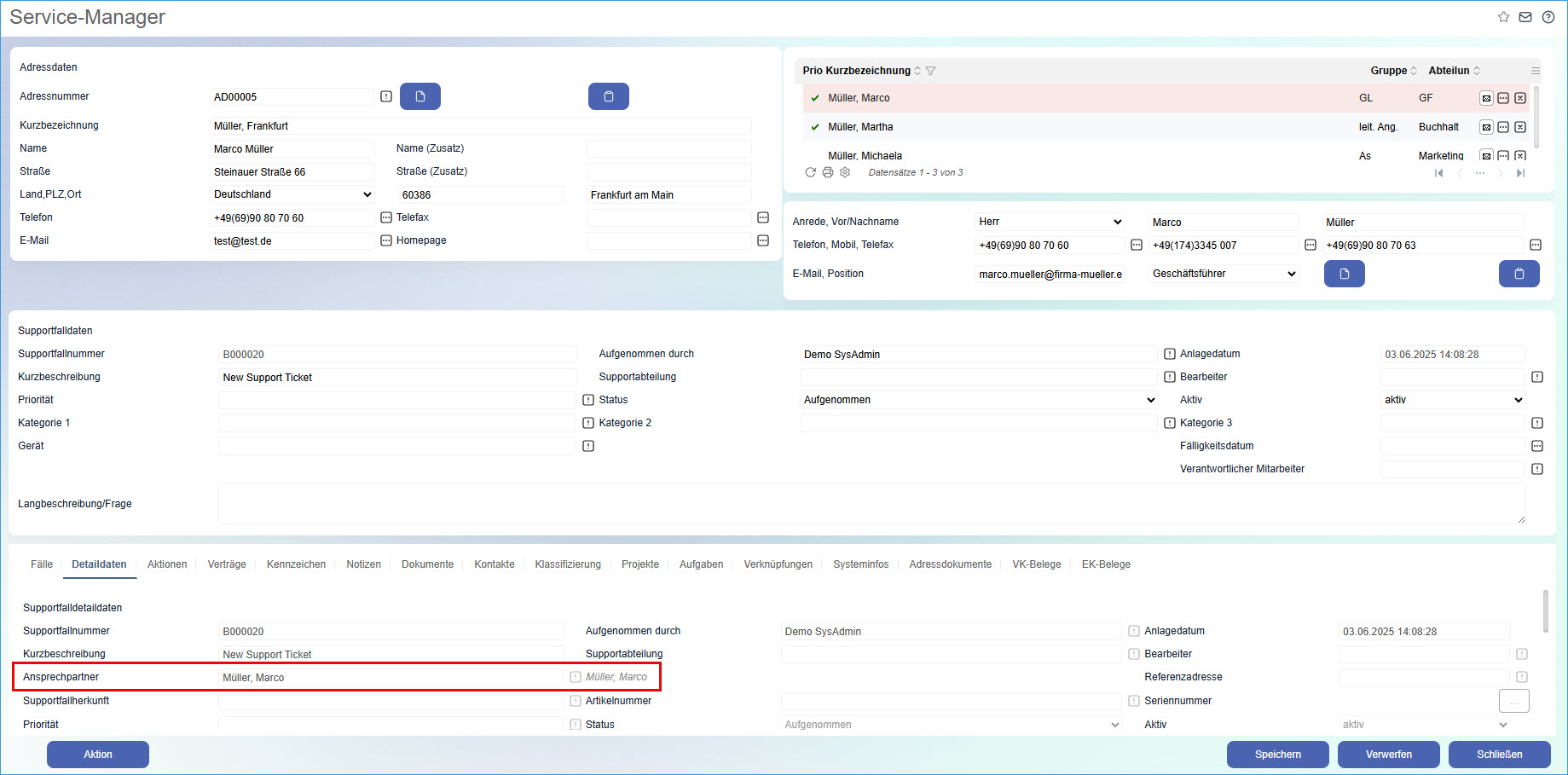
Task: Open the Aktiv dropdown in Supportfalldaten
Action: tap(1453, 400)
